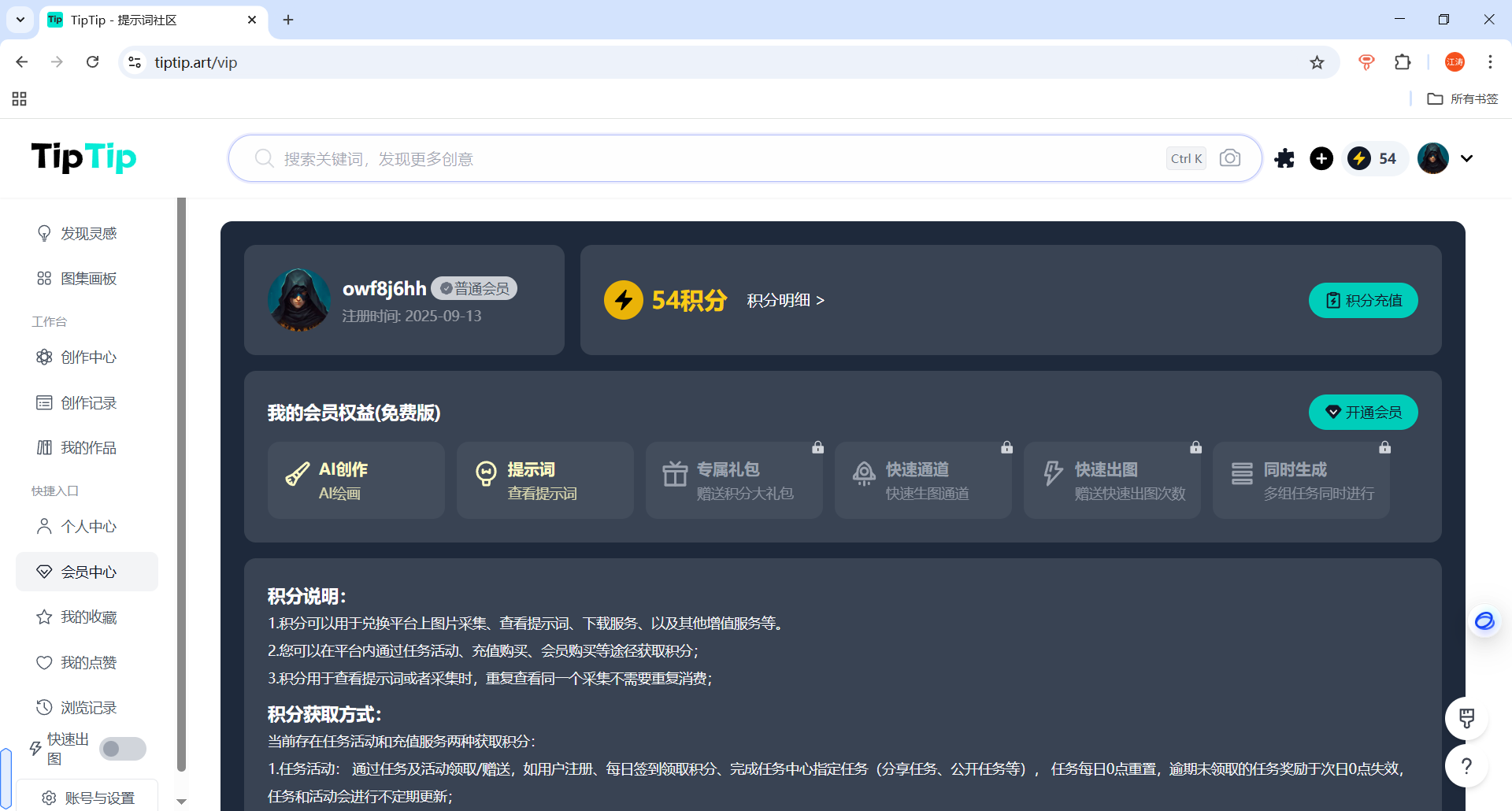Viewport: 1512px width, 811px height.
Task: Open 创作记录 in the sidebar
Action: tap(87, 402)
